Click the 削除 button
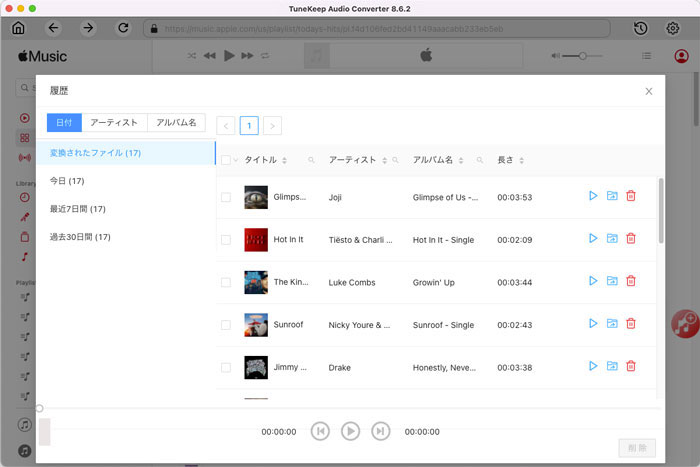The height and width of the screenshot is (467, 700). pos(637,448)
